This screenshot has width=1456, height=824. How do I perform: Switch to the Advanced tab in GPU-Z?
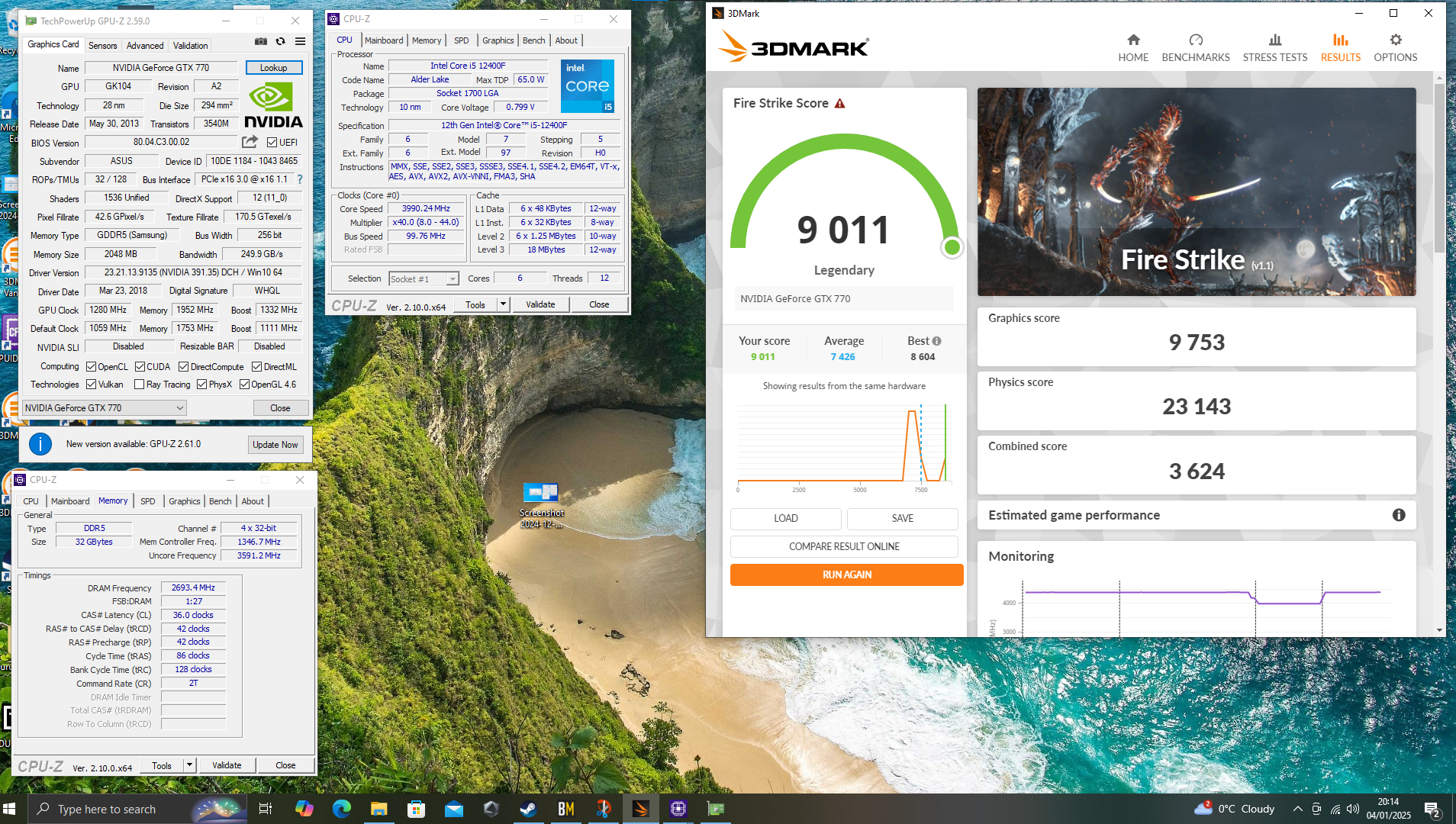point(145,46)
